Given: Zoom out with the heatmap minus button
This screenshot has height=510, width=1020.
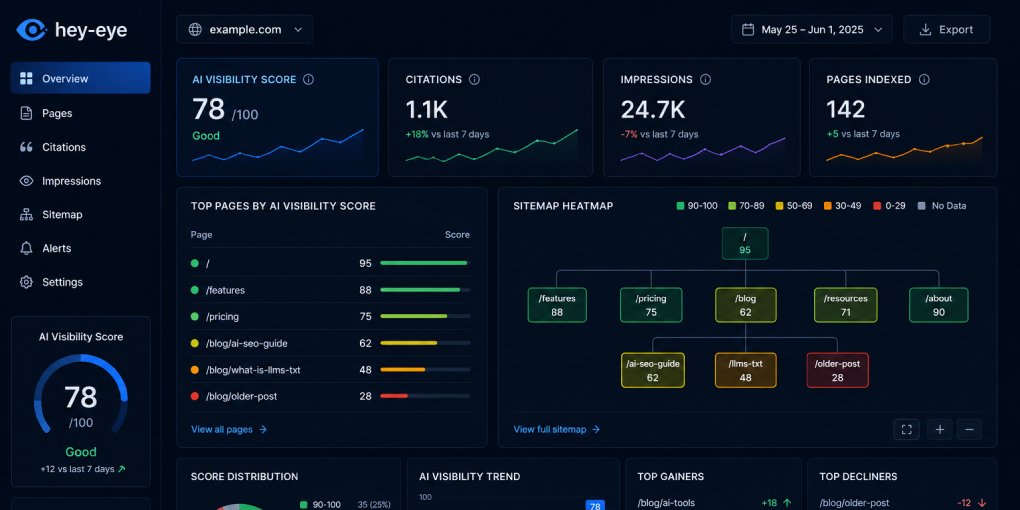Looking at the screenshot, I should [x=969, y=429].
